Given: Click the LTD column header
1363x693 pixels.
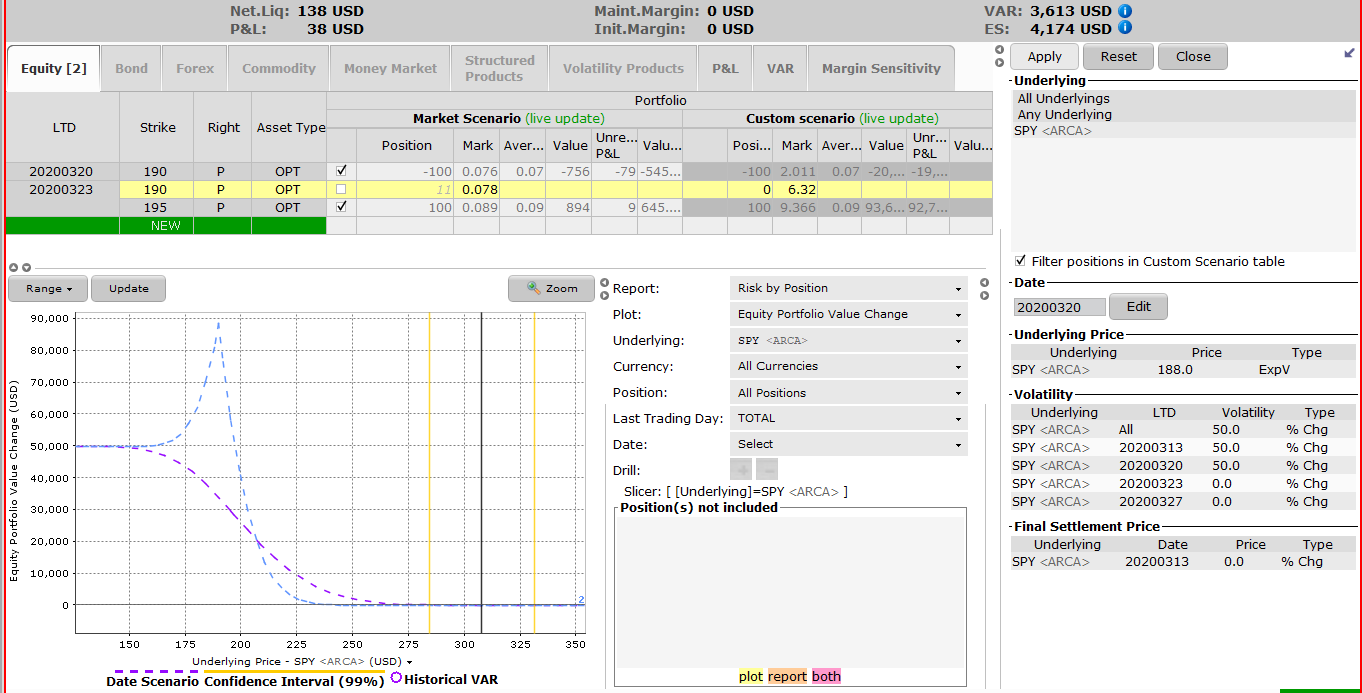Looking at the screenshot, I should point(64,128).
